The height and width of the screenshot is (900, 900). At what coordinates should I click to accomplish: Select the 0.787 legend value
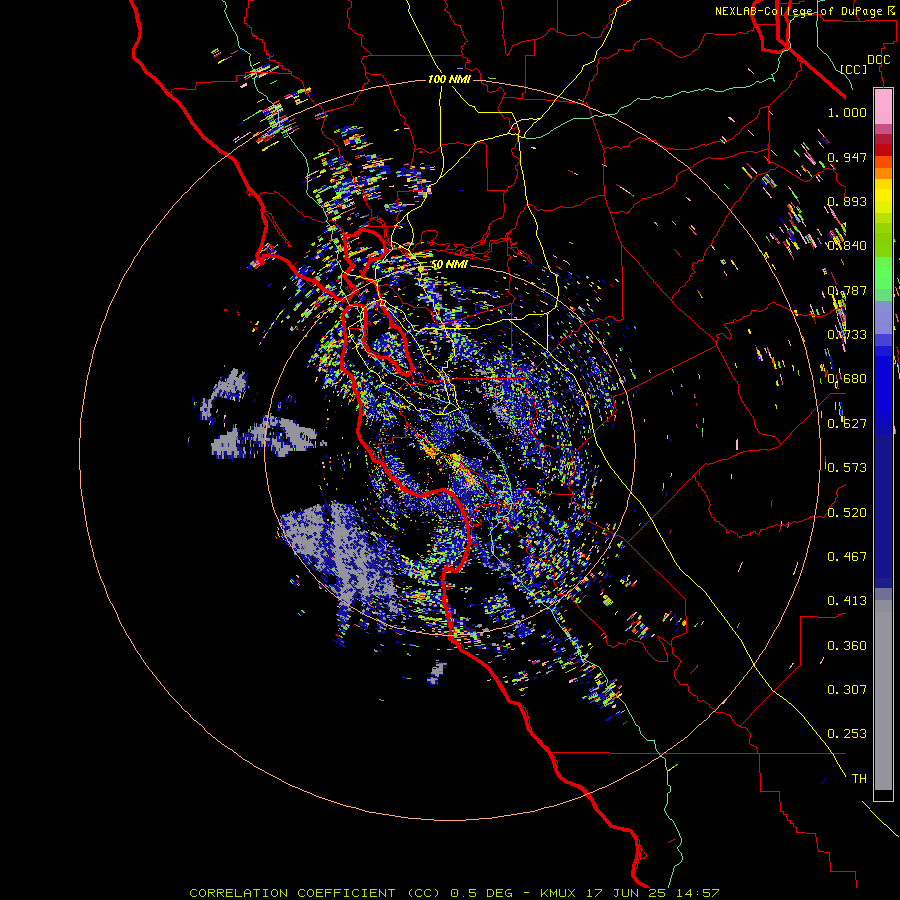coord(847,290)
